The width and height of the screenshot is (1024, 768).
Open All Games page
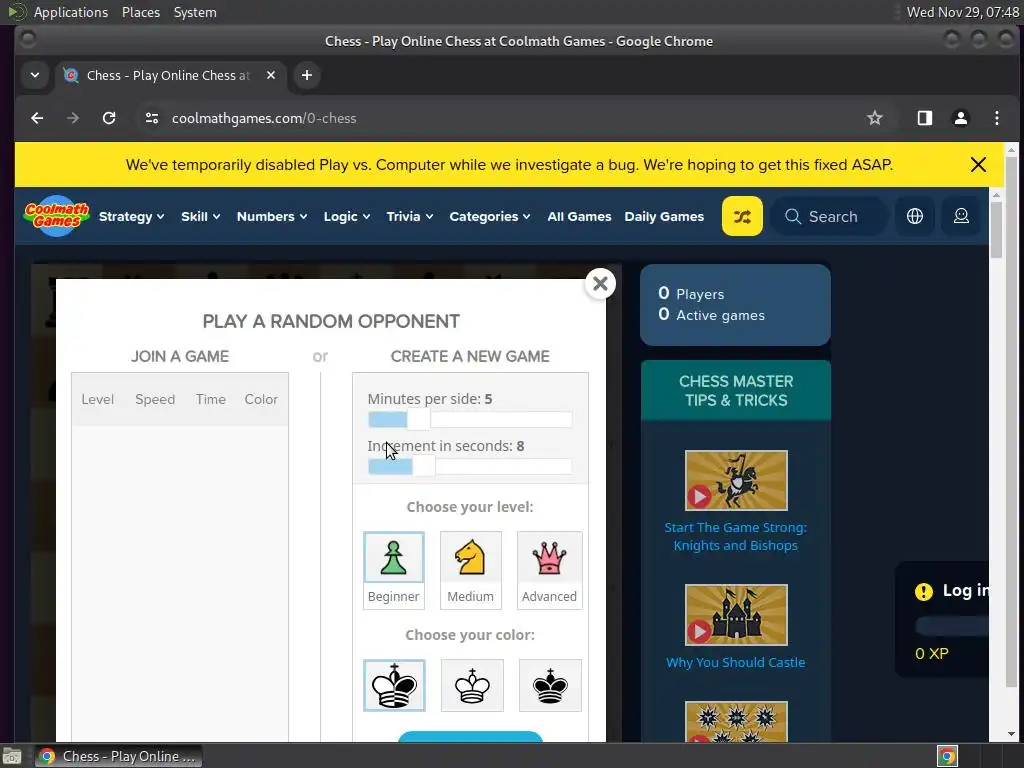[579, 217]
